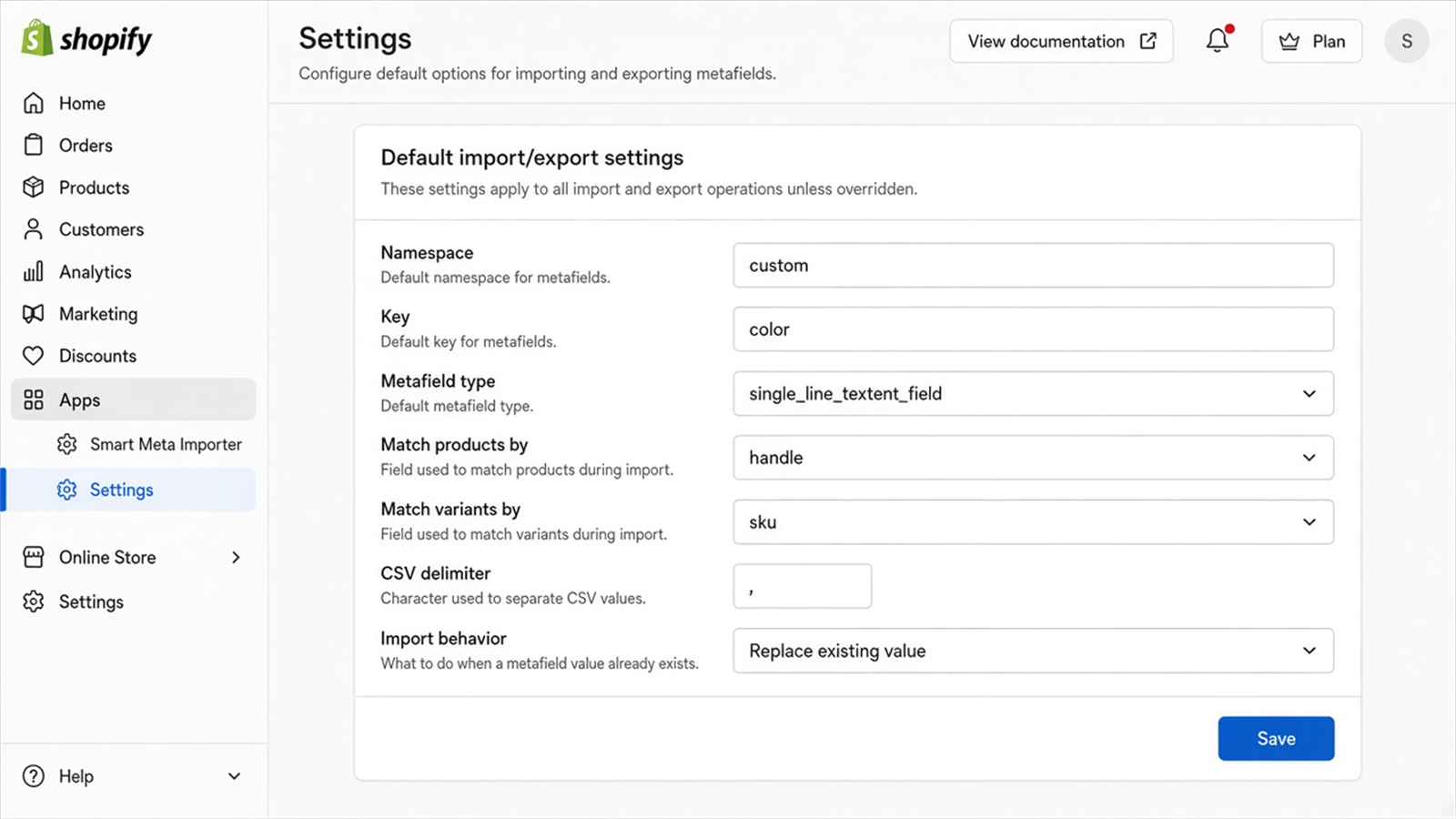
Task: Click the Namespace input field
Action: (1034, 265)
